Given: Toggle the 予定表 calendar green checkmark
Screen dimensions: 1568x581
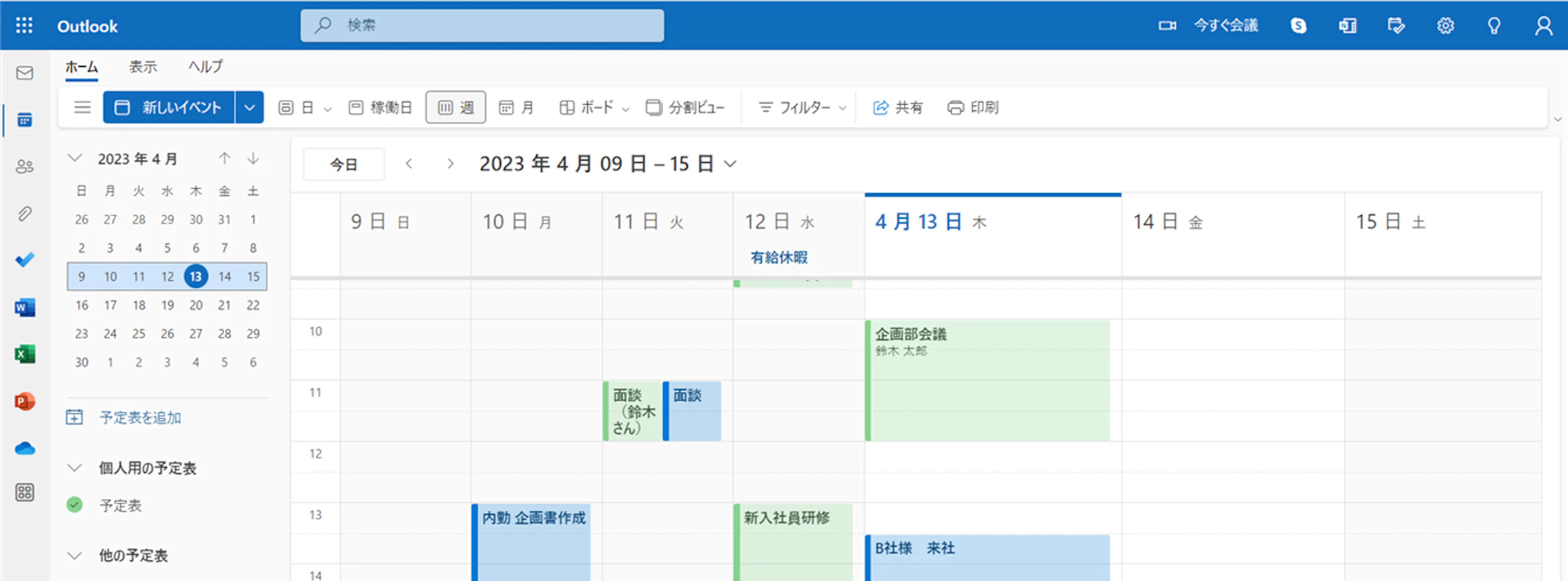Looking at the screenshot, I should [x=74, y=504].
